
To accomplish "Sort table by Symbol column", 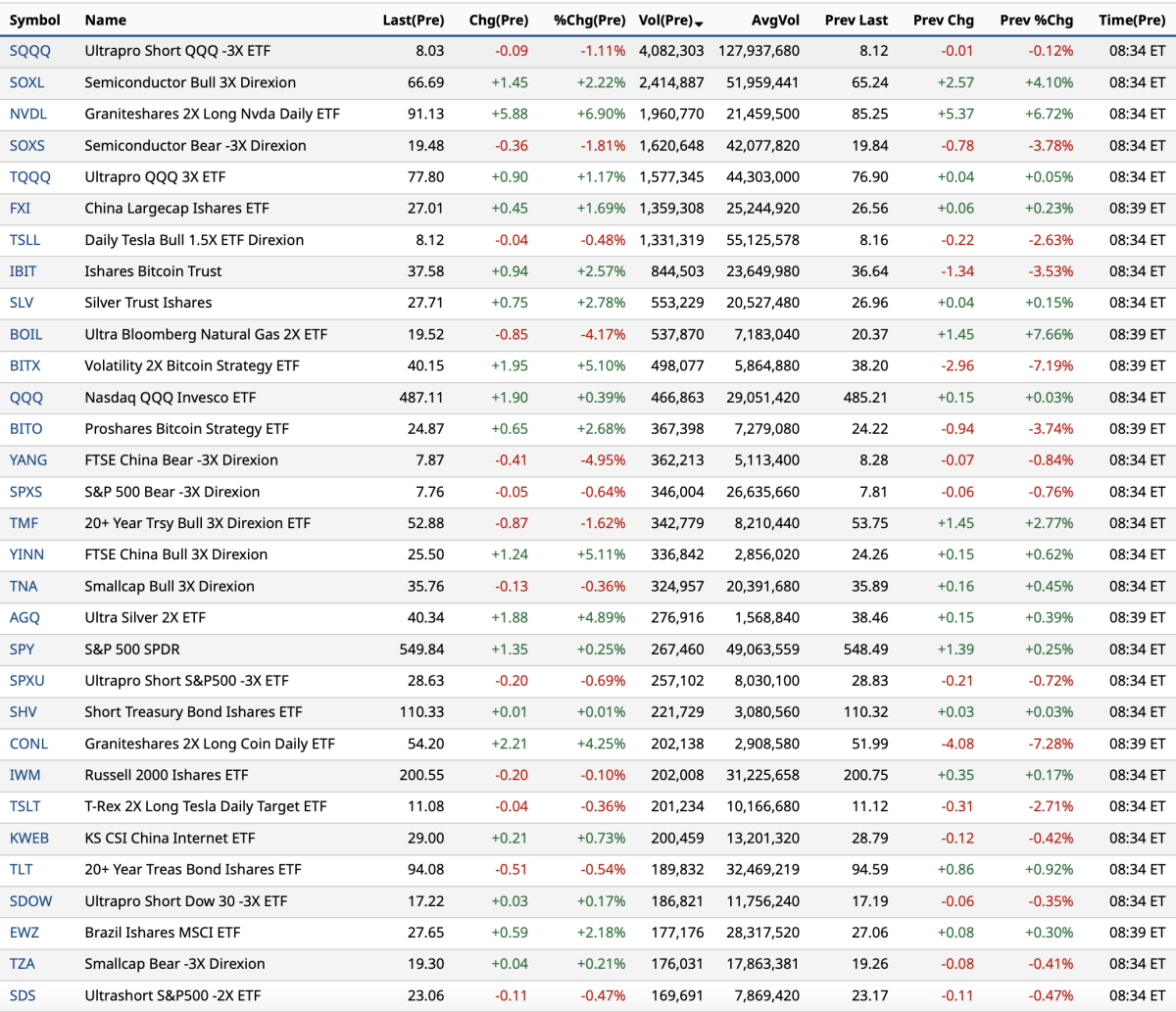I will click(x=34, y=20).
